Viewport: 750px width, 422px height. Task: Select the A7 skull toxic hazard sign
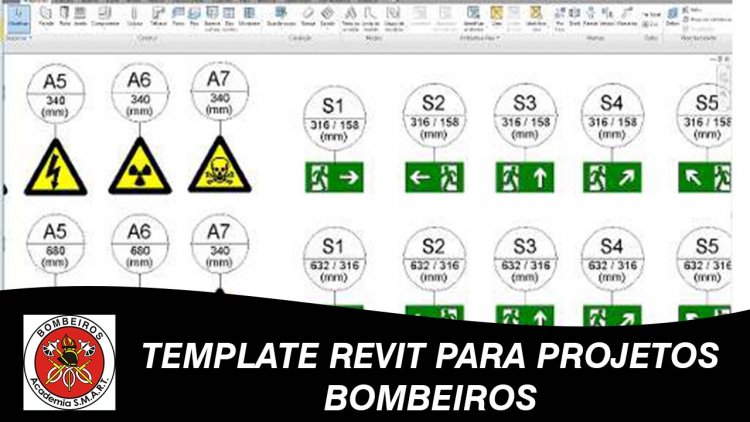[x=220, y=165]
